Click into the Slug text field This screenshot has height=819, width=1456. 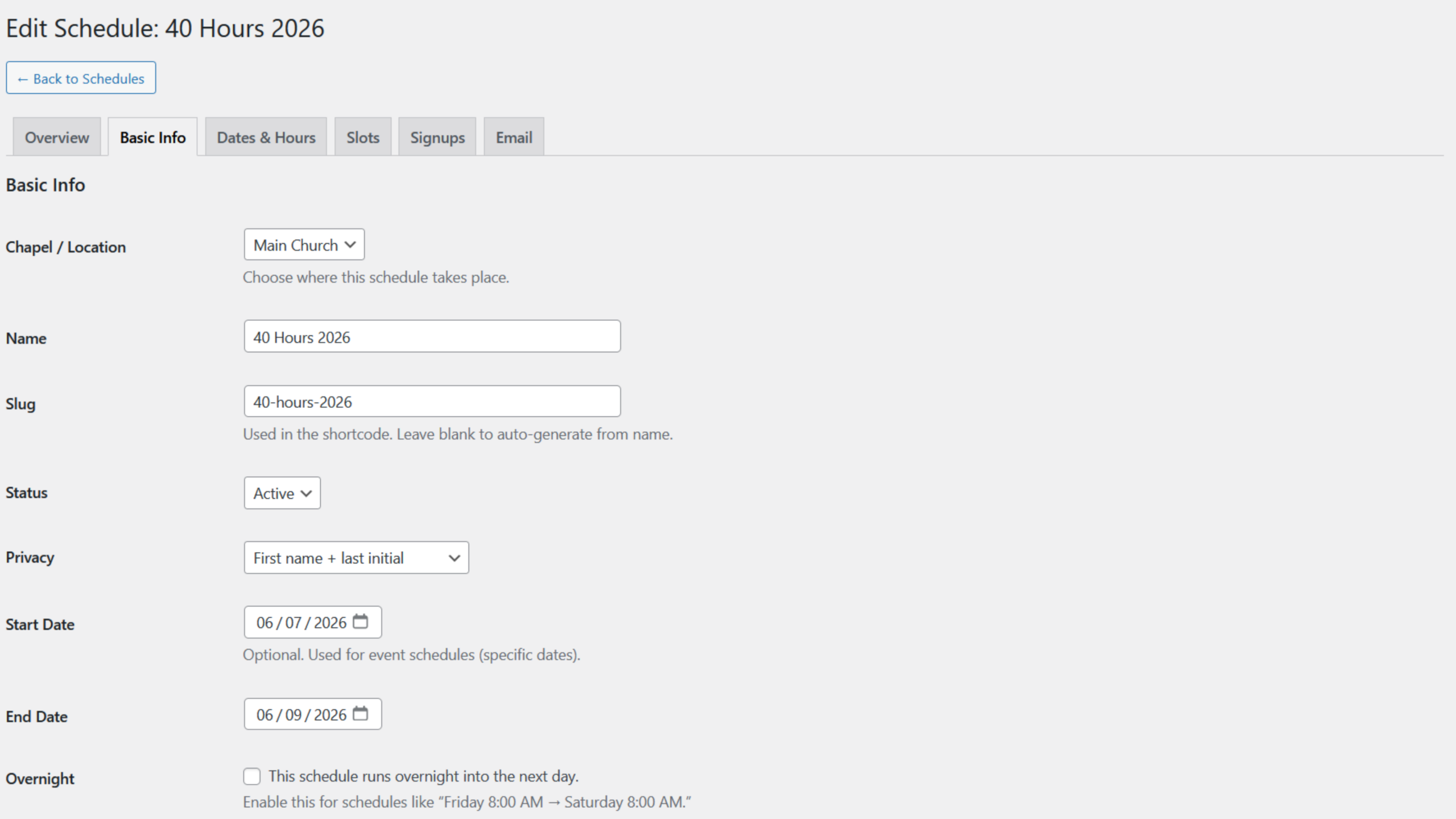[x=432, y=402]
